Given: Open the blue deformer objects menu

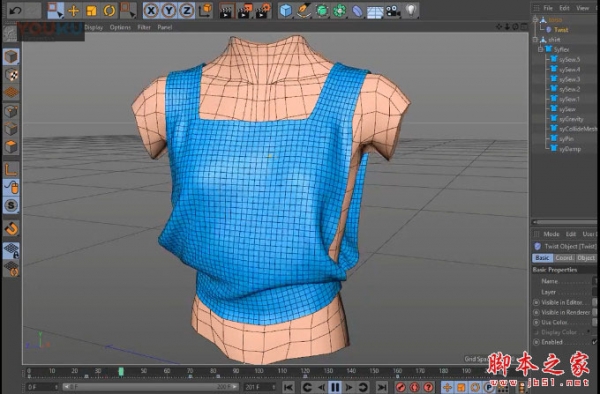Looking at the screenshot, I should point(357,11).
